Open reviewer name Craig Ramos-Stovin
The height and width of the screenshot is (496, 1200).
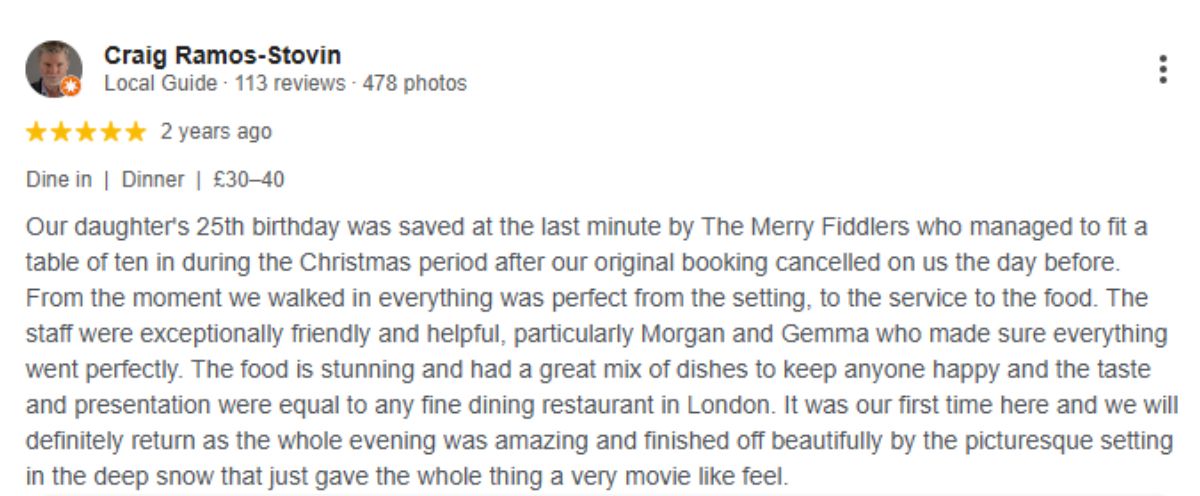click(x=222, y=55)
